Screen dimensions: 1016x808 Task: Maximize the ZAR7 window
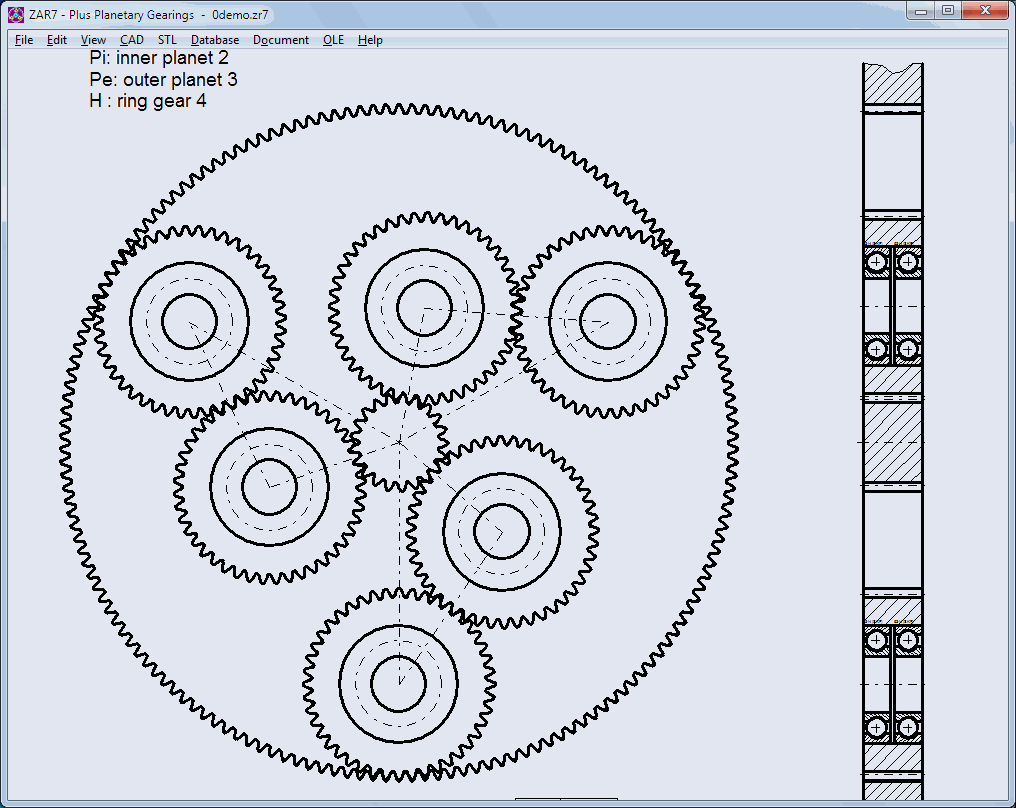click(947, 11)
